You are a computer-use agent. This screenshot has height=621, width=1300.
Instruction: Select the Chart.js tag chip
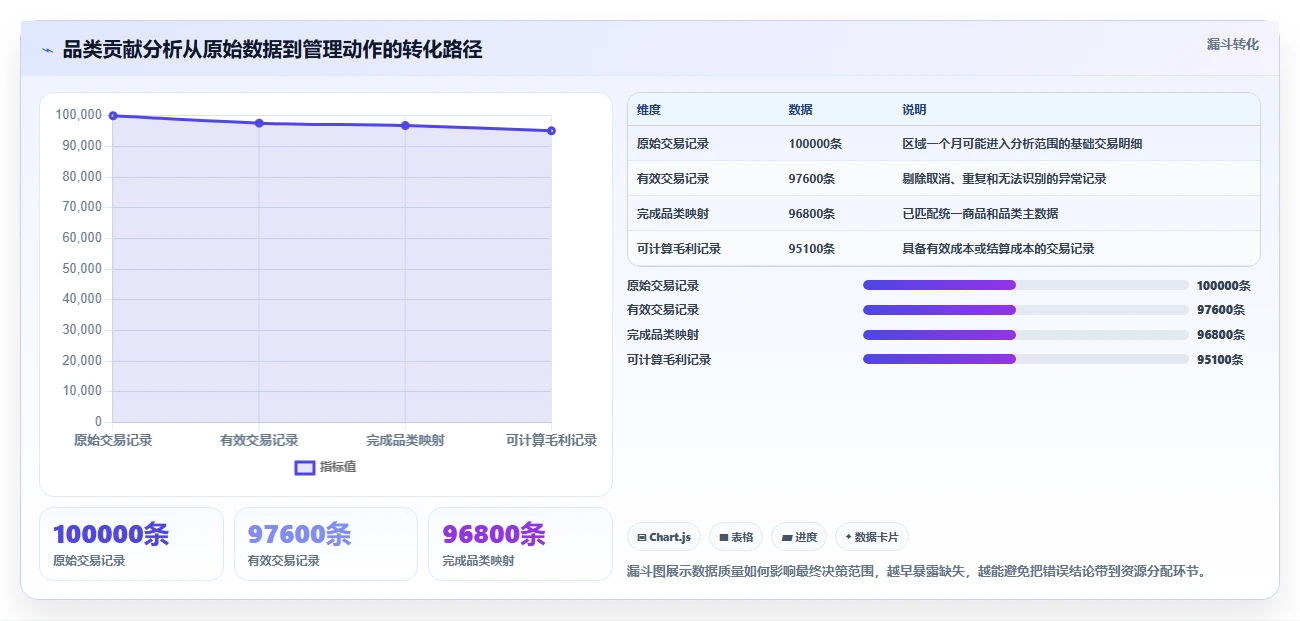(x=664, y=537)
